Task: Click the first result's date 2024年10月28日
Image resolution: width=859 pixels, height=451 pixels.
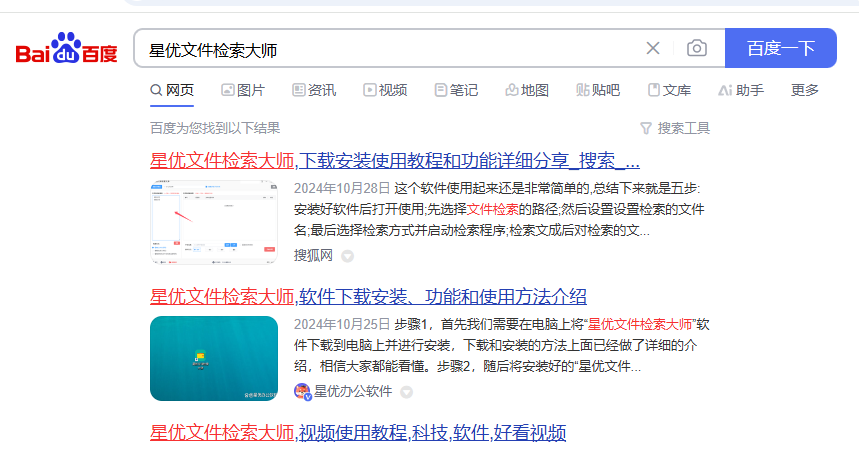Action: (342, 189)
